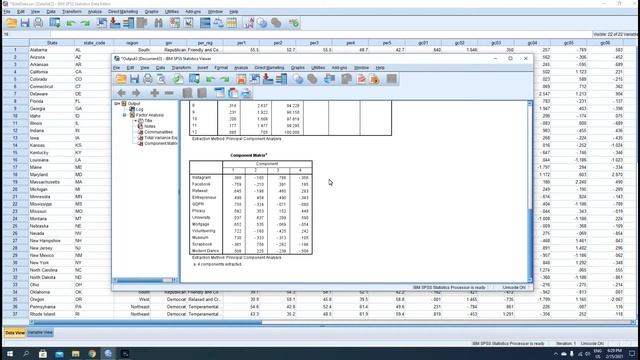
Task: Open Graphs menu in Data Editor
Action: point(151,12)
